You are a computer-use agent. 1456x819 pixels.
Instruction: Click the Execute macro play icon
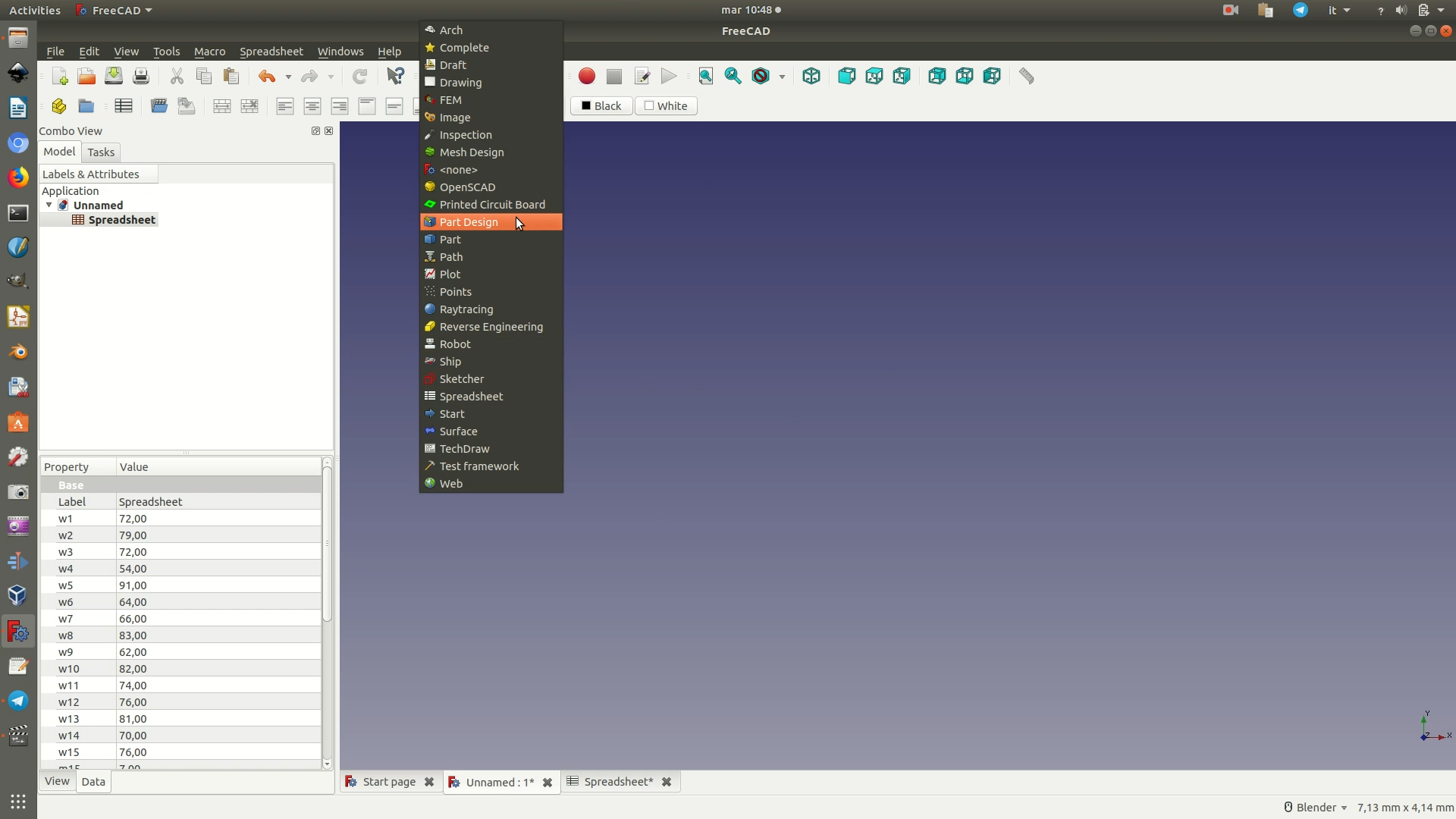(x=669, y=76)
